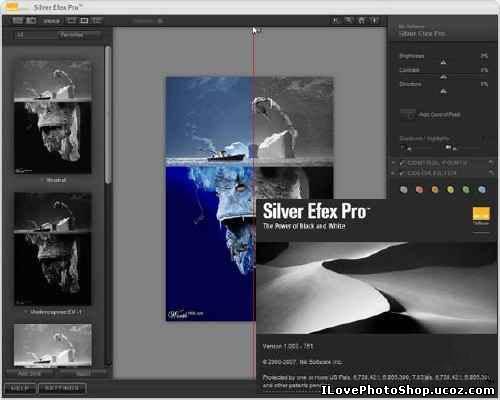Open the SETTINGS button
Image resolution: width=500 pixels, height=400 pixels.
pyautogui.click(x=62, y=388)
